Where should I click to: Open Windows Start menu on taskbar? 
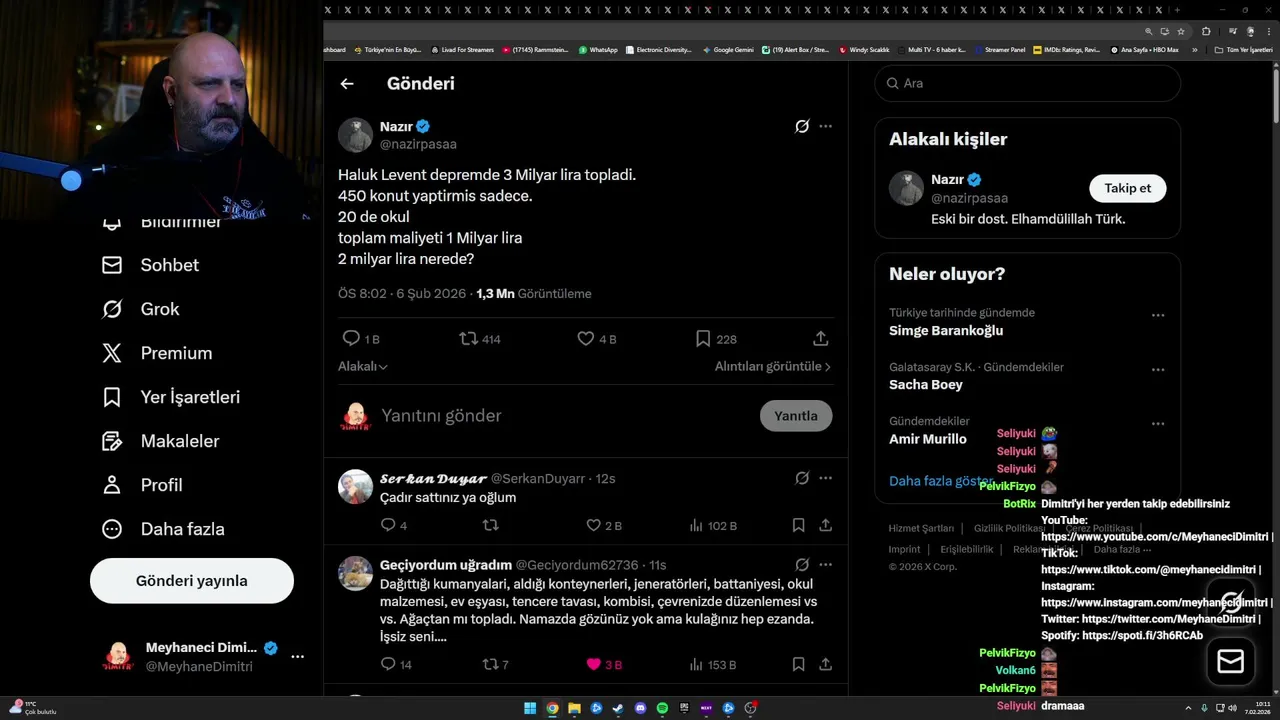(x=530, y=709)
